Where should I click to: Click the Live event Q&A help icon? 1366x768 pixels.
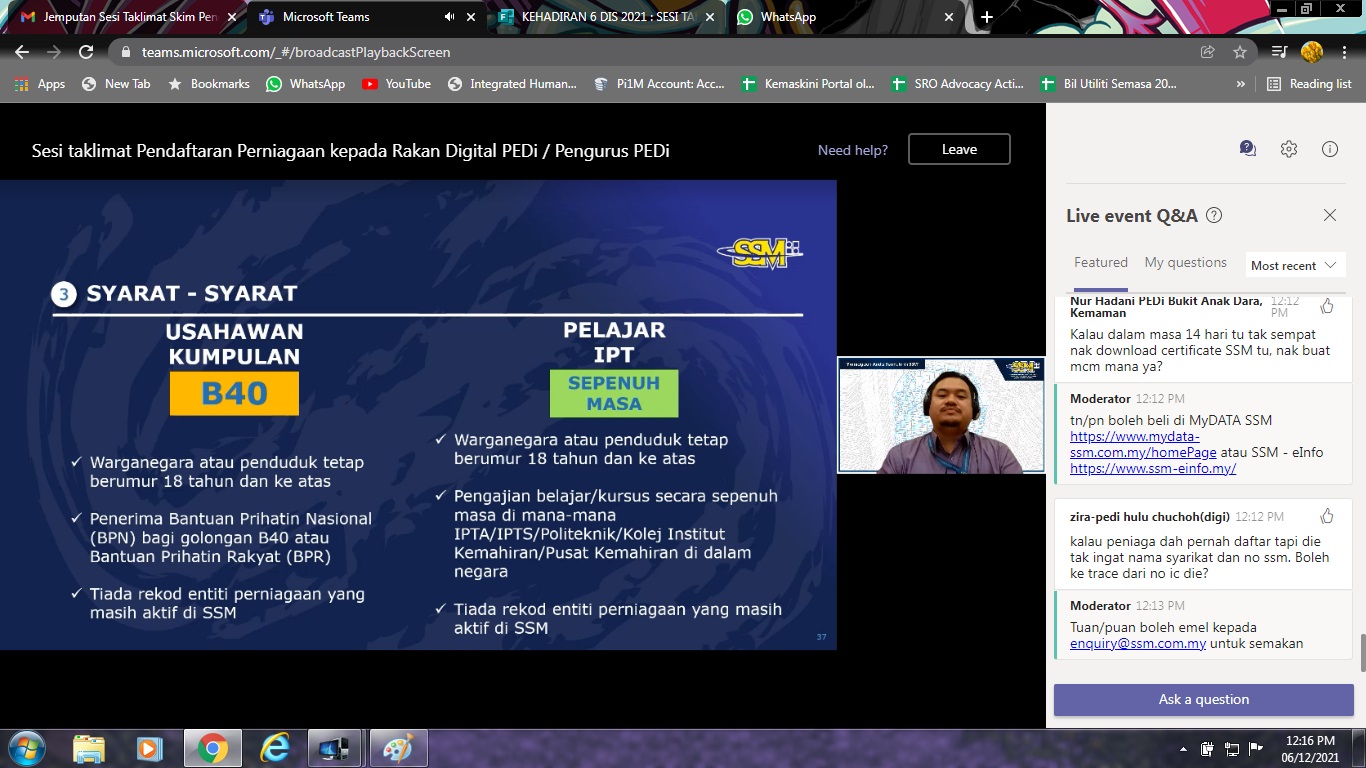pyautogui.click(x=1214, y=216)
